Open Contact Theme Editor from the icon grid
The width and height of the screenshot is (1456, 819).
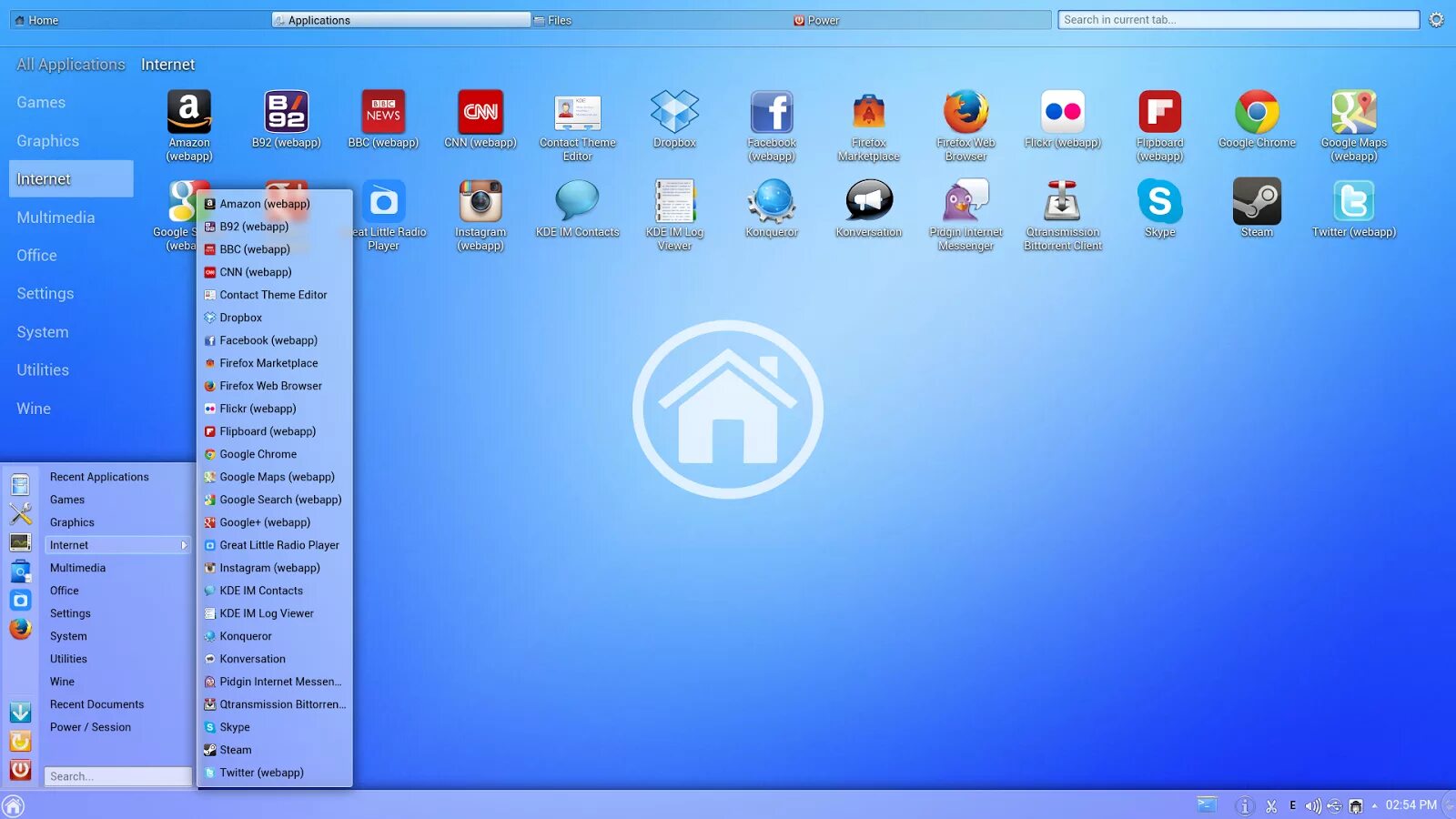tap(578, 112)
